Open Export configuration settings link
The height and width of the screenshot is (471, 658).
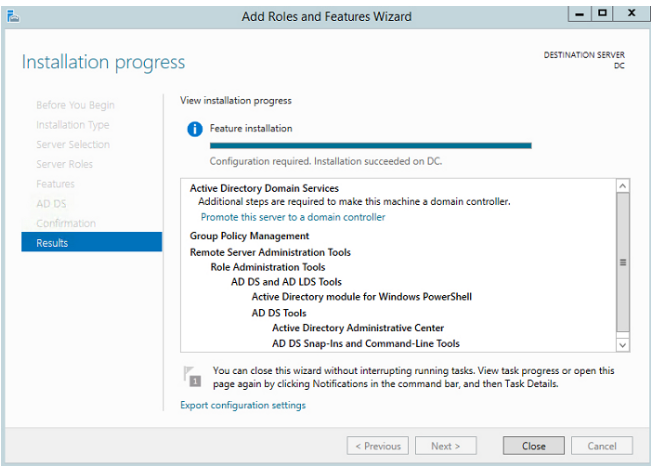[x=243, y=405]
